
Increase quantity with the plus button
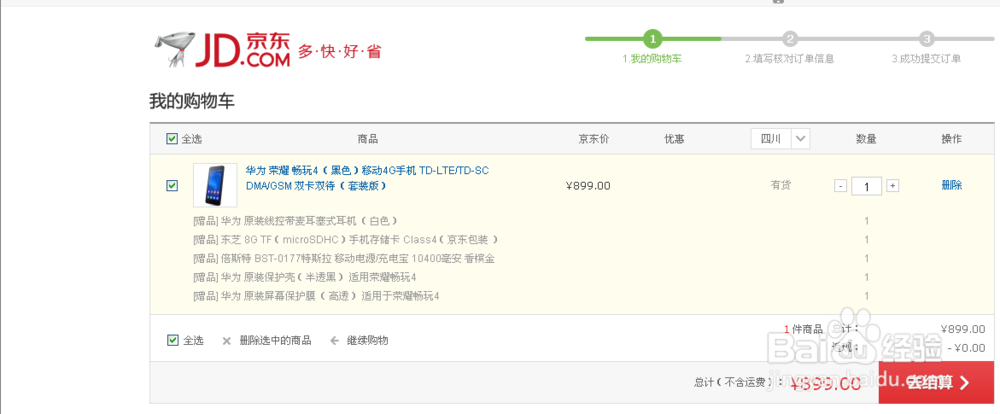coord(892,185)
